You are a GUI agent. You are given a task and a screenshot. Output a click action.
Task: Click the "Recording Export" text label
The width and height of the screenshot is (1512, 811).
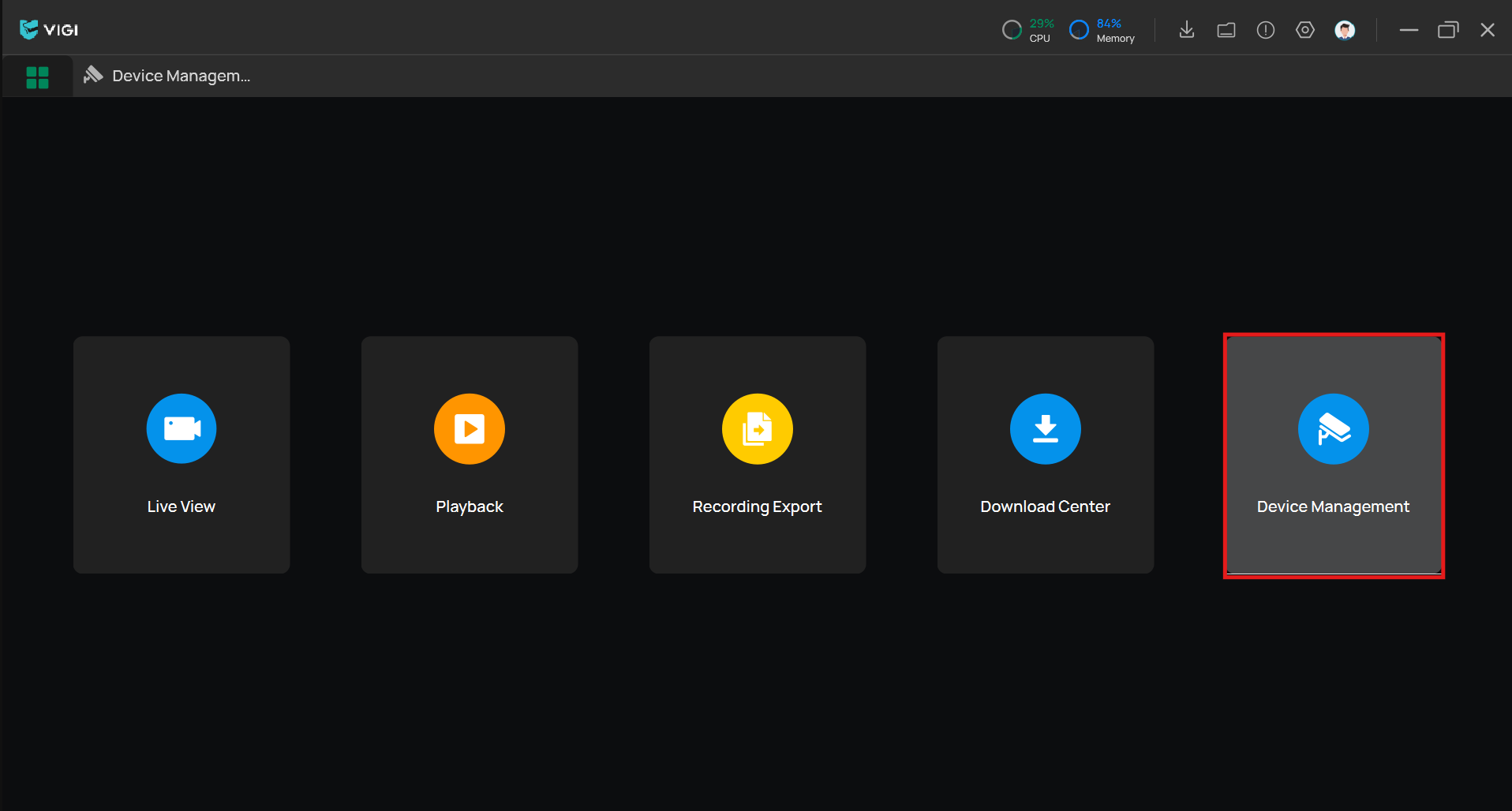757,506
